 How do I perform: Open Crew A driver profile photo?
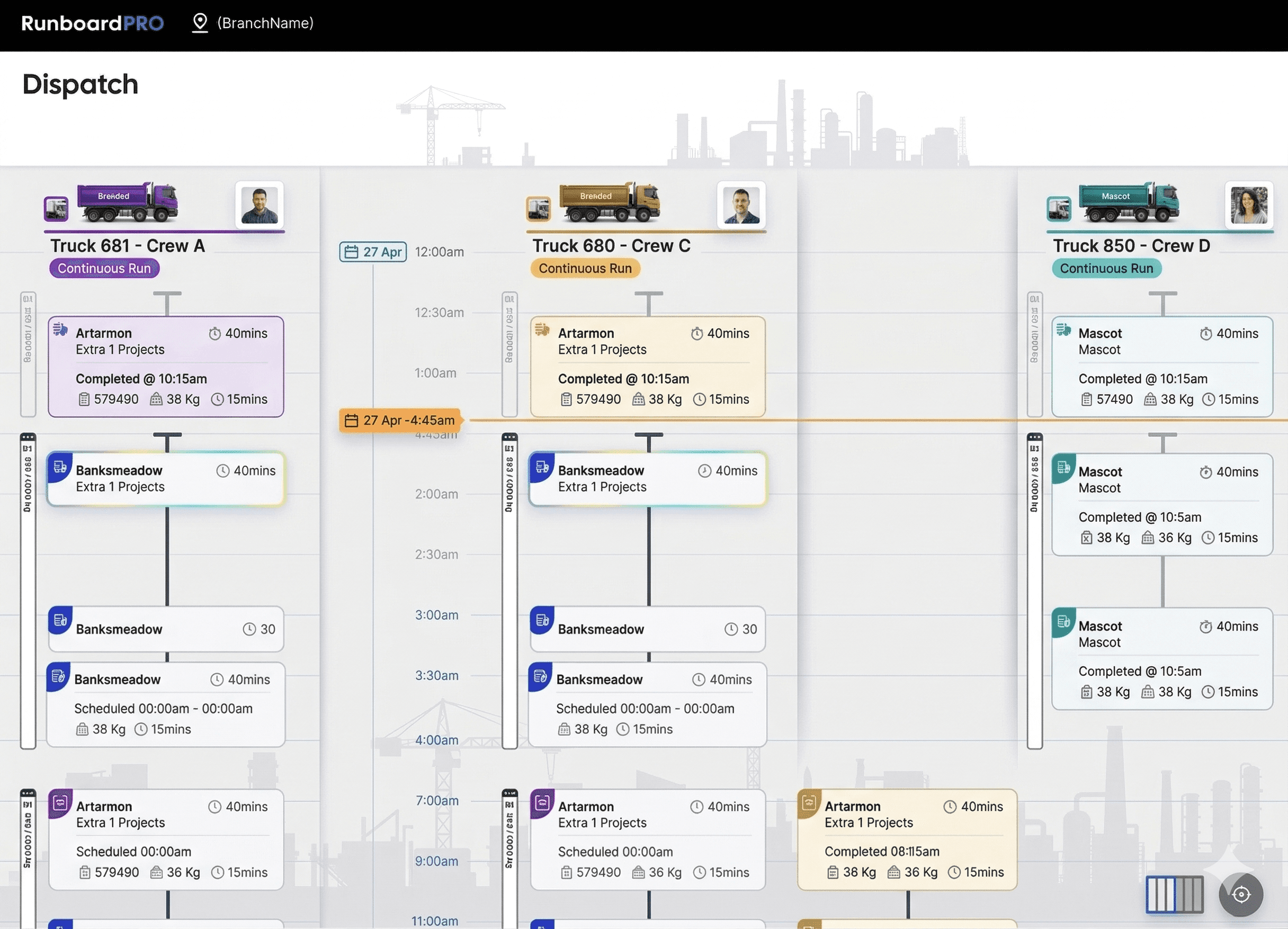pyautogui.click(x=260, y=205)
